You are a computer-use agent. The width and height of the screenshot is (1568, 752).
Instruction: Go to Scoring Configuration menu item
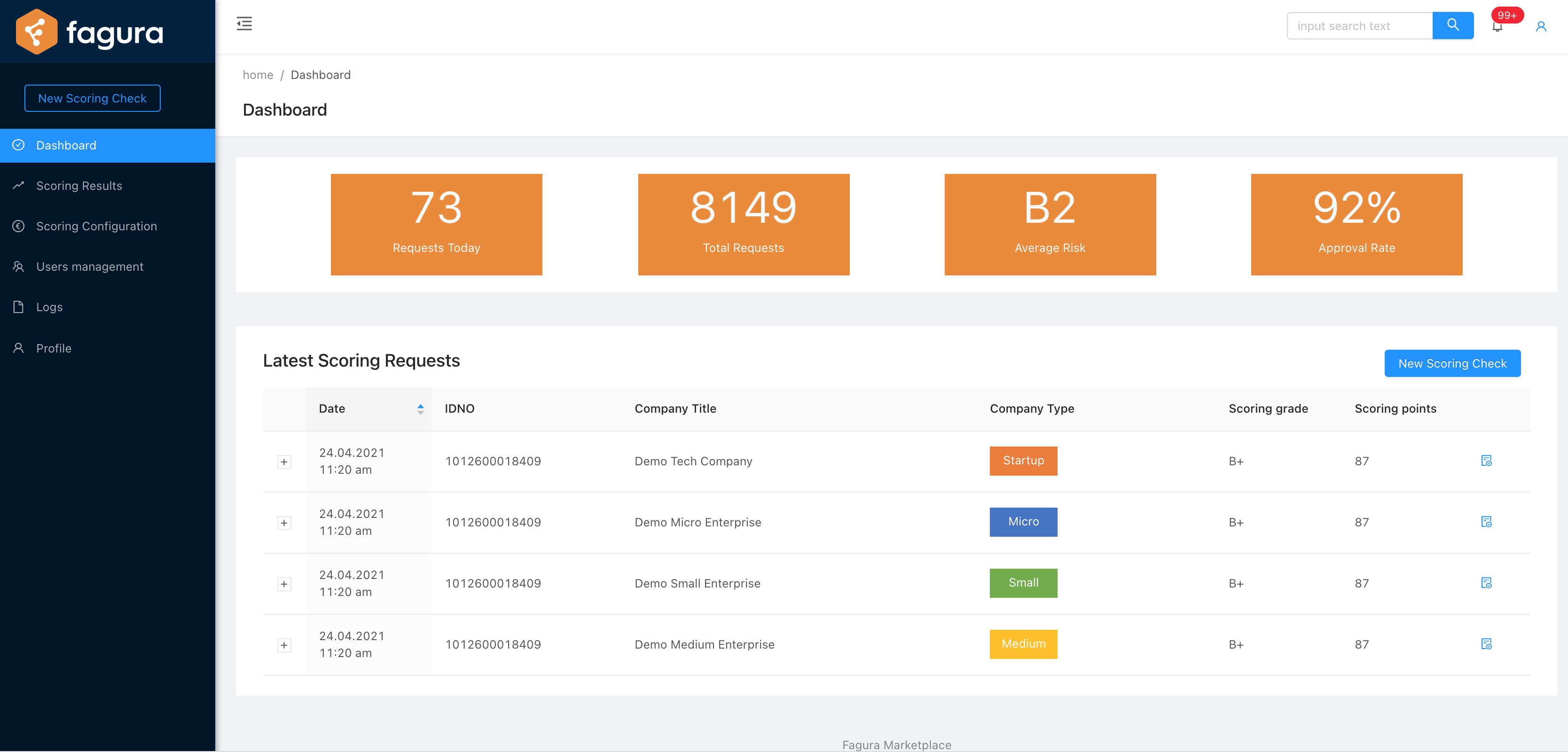pyautogui.click(x=96, y=226)
